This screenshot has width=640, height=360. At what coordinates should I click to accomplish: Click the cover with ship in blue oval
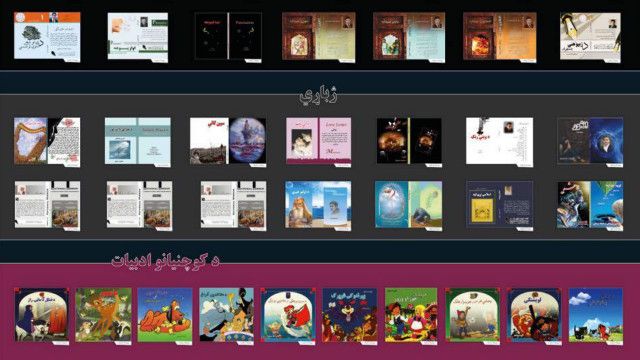tap(228, 142)
